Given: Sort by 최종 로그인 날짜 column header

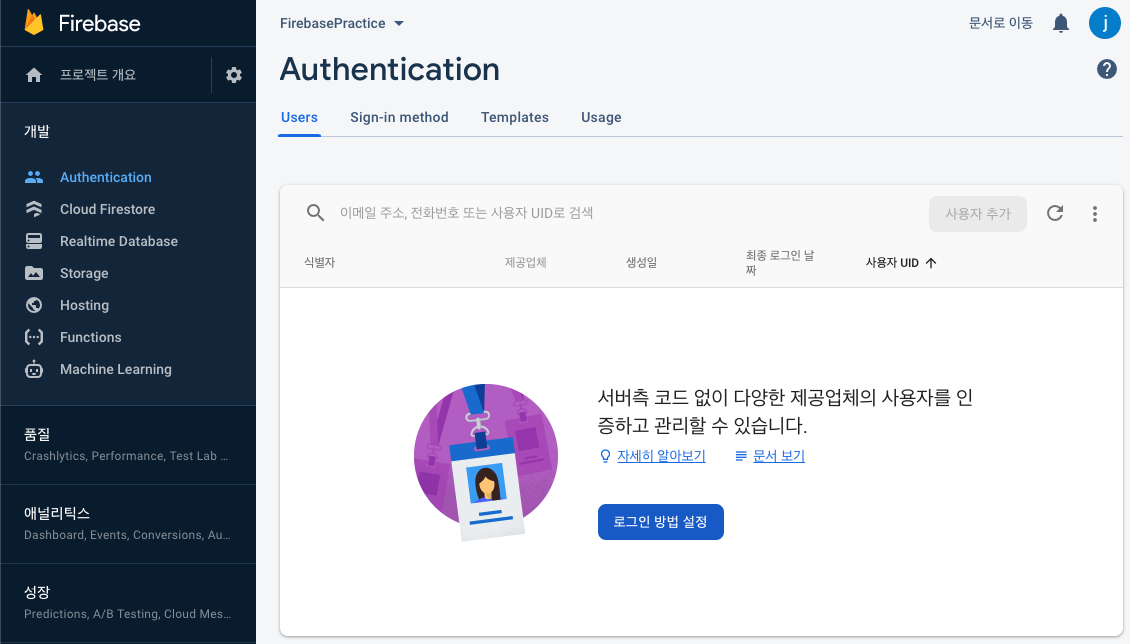Looking at the screenshot, I should (780, 263).
